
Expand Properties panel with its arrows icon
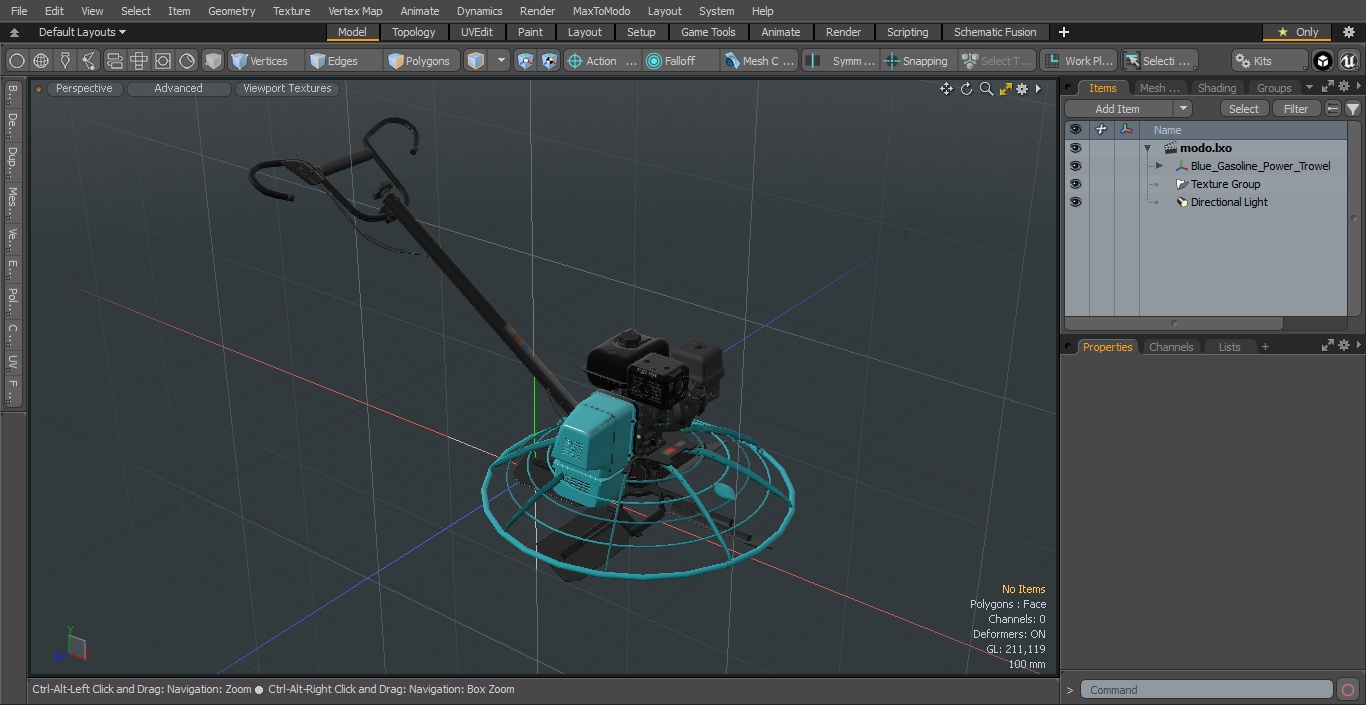pyautogui.click(x=1328, y=345)
